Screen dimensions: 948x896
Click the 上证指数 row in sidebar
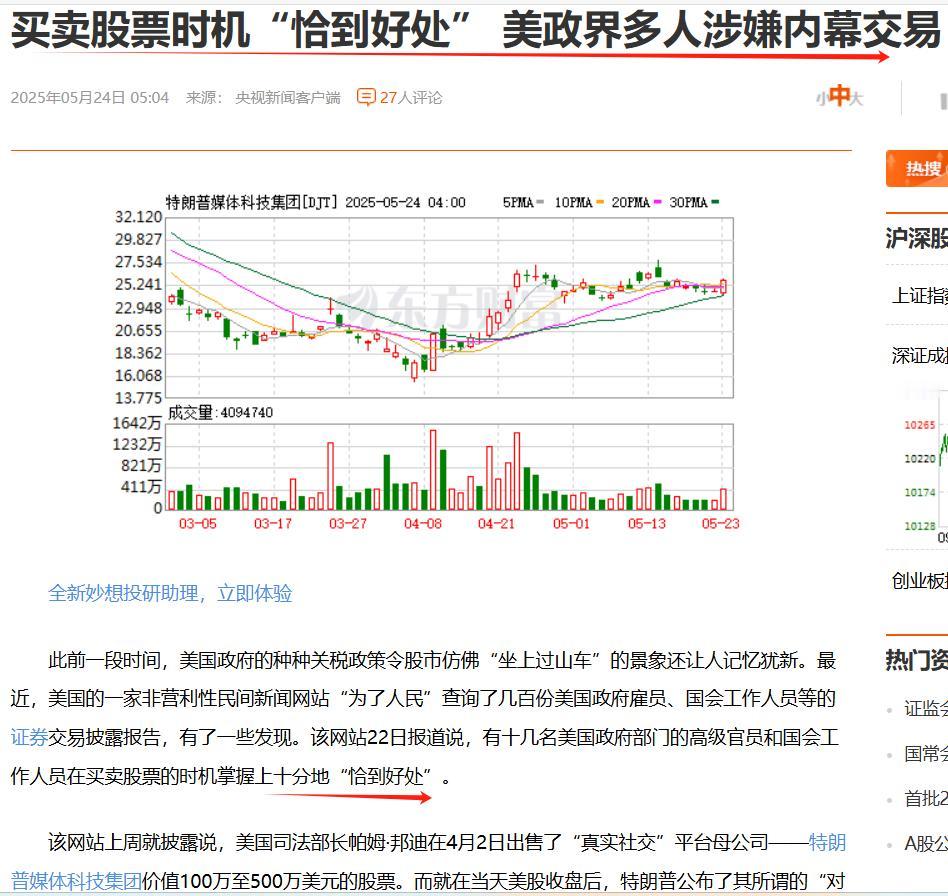pos(920,296)
